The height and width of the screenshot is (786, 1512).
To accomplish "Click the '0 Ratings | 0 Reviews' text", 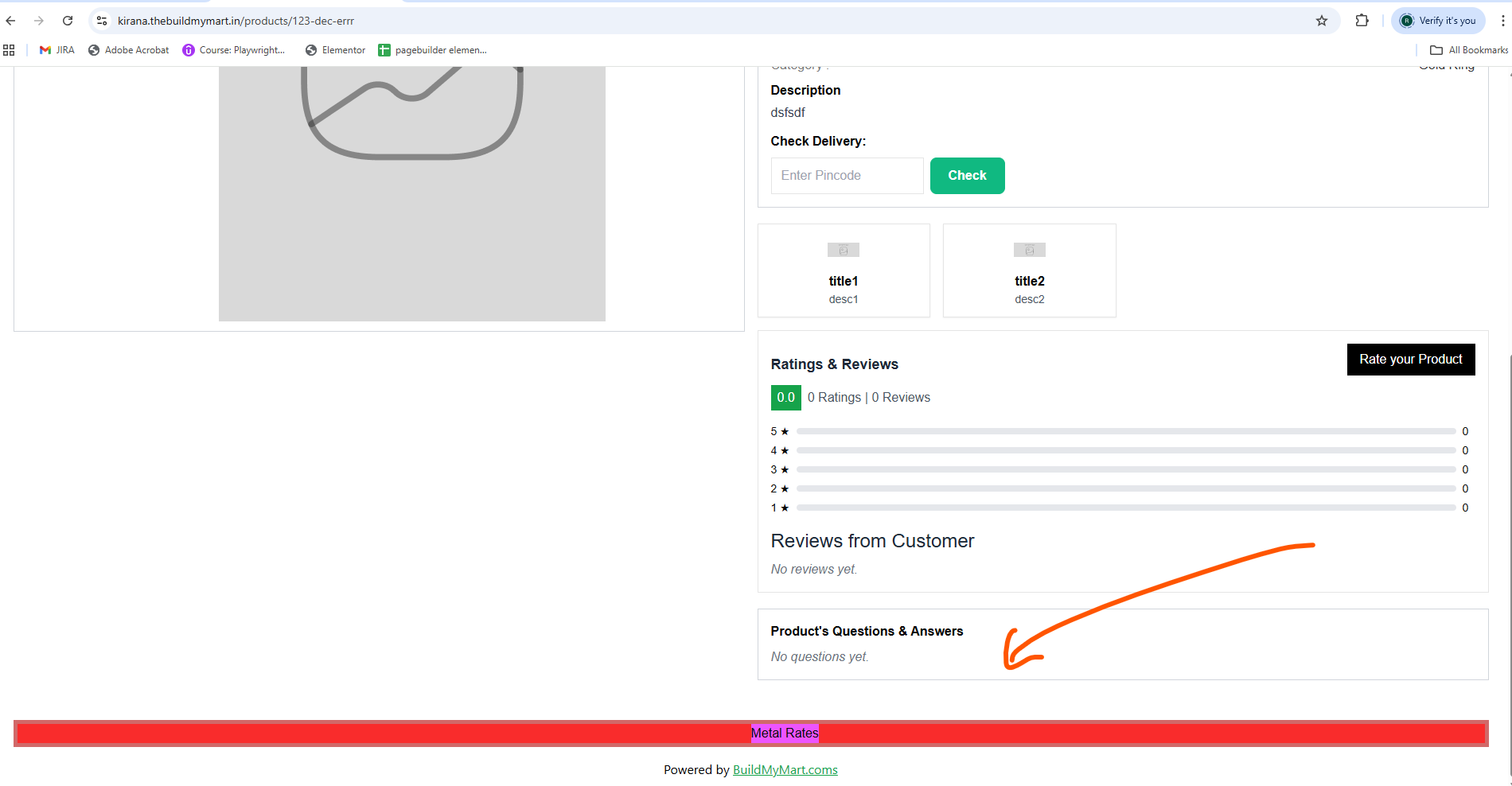I will click(x=869, y=398).
